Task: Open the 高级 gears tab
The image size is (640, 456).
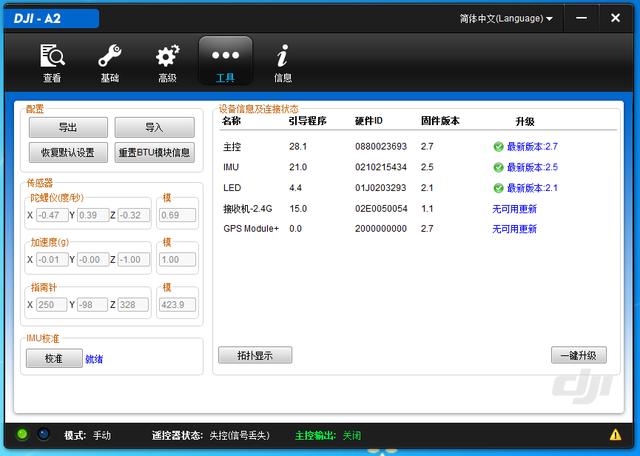Action: 167,62
